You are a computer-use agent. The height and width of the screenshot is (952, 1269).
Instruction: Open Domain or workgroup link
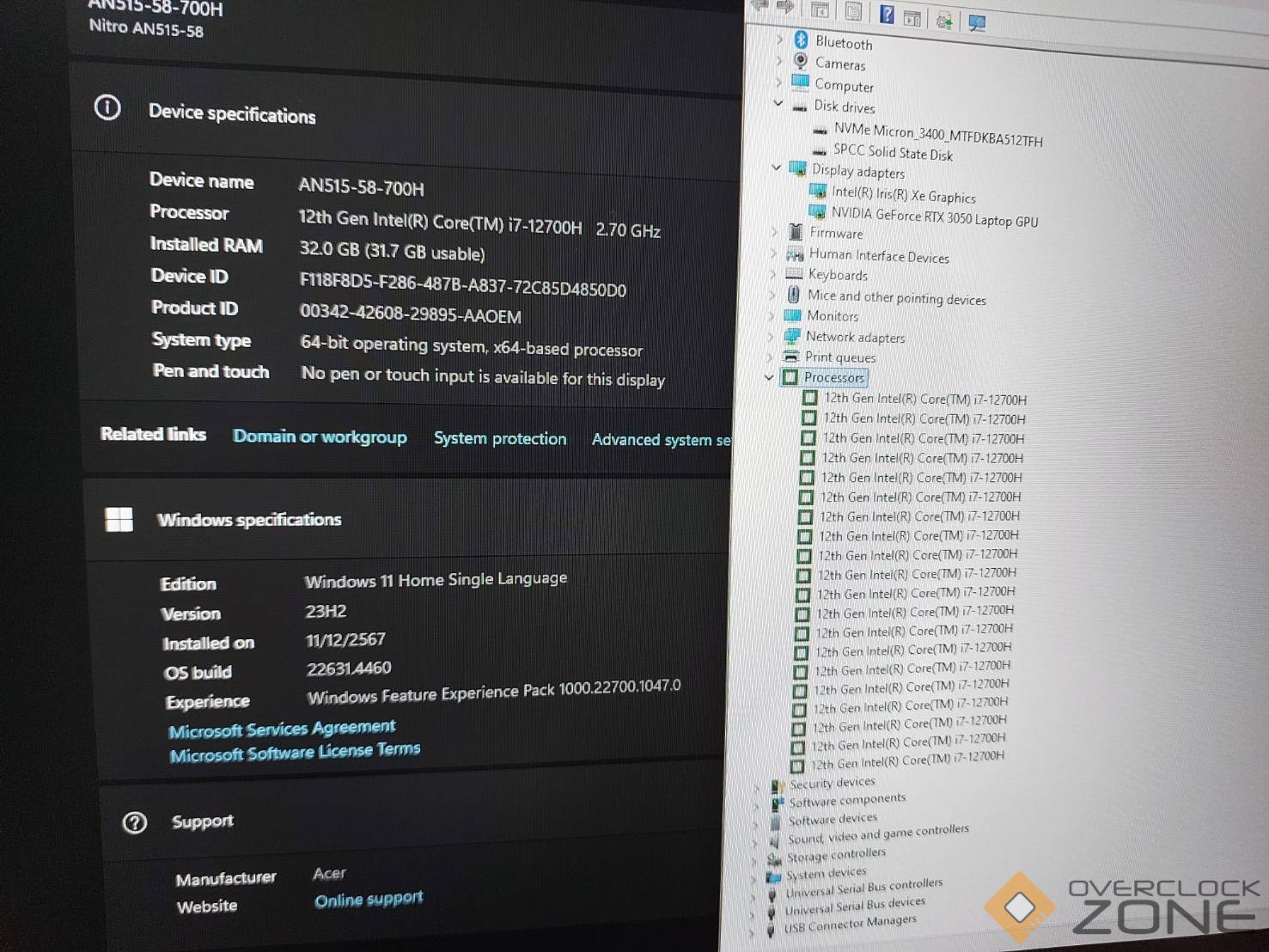320,436
